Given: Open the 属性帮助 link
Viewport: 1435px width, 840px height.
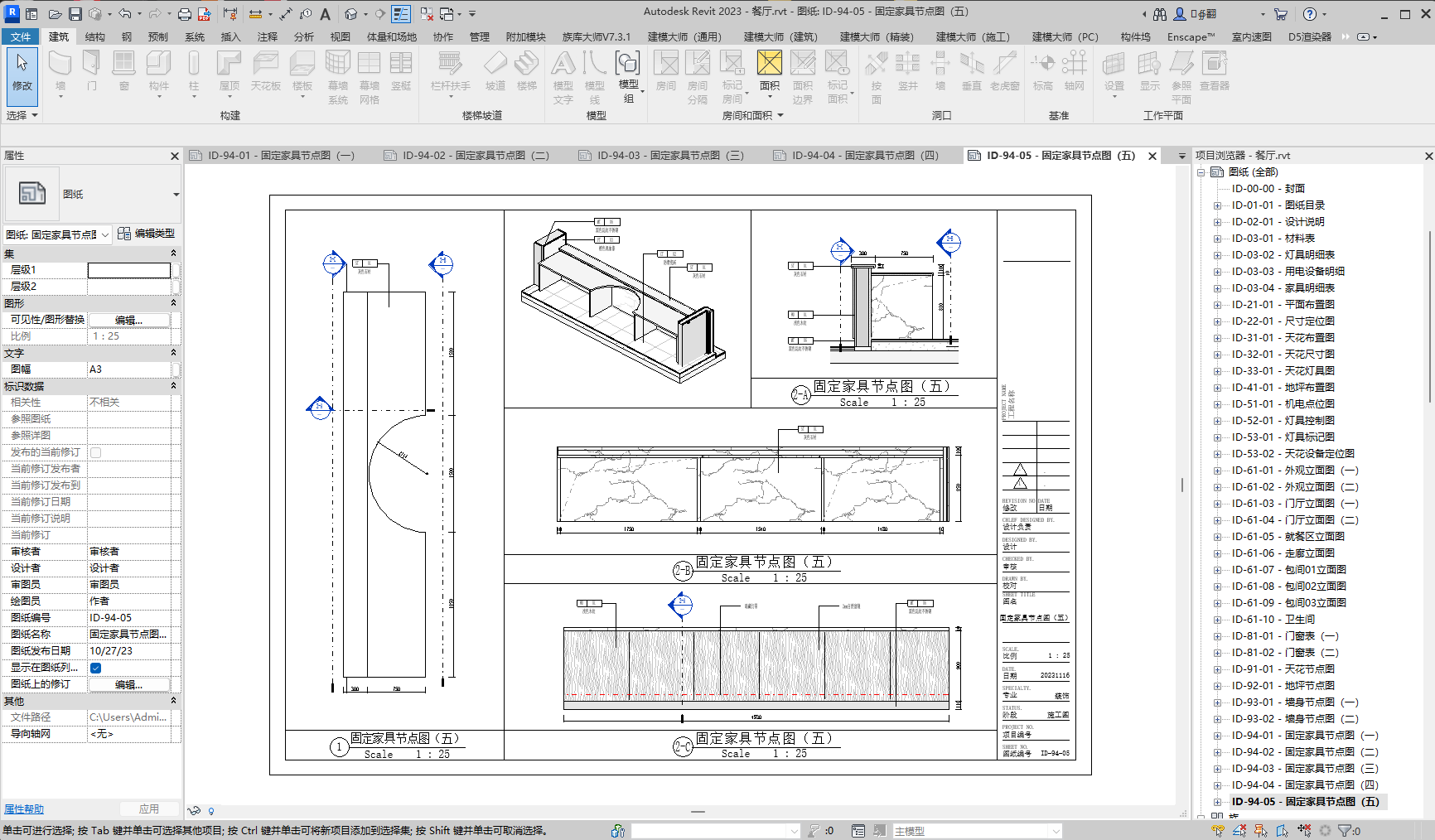Looking at the screenshot, I should (x=24, y=809).
